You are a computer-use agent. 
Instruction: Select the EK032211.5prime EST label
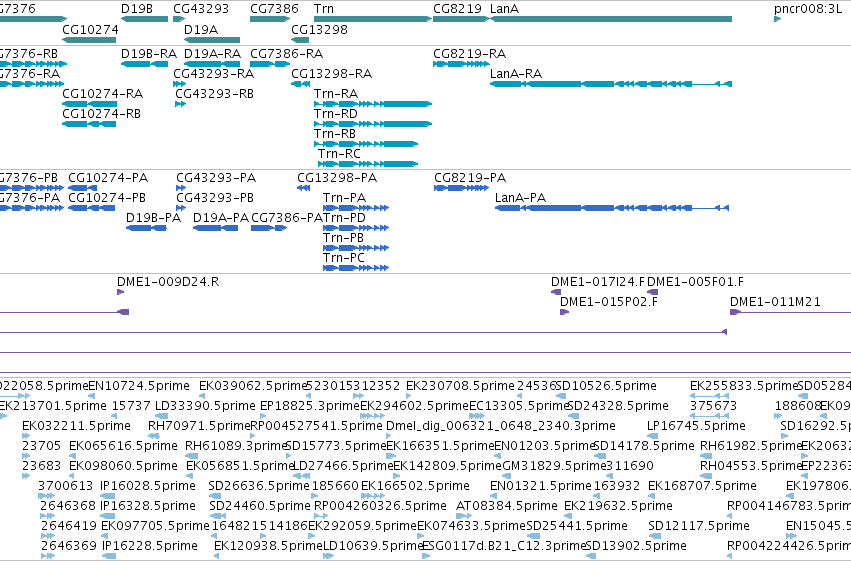[x=77, y=426]
